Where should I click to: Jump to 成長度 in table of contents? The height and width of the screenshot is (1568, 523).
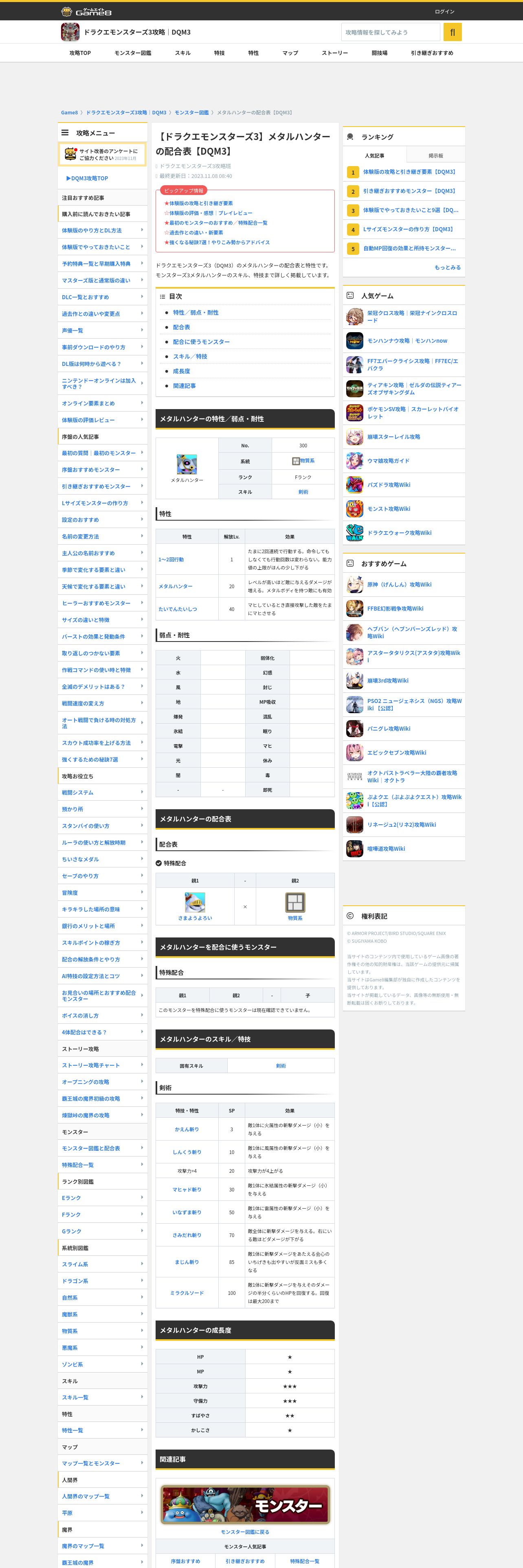[x=181, y=371]
